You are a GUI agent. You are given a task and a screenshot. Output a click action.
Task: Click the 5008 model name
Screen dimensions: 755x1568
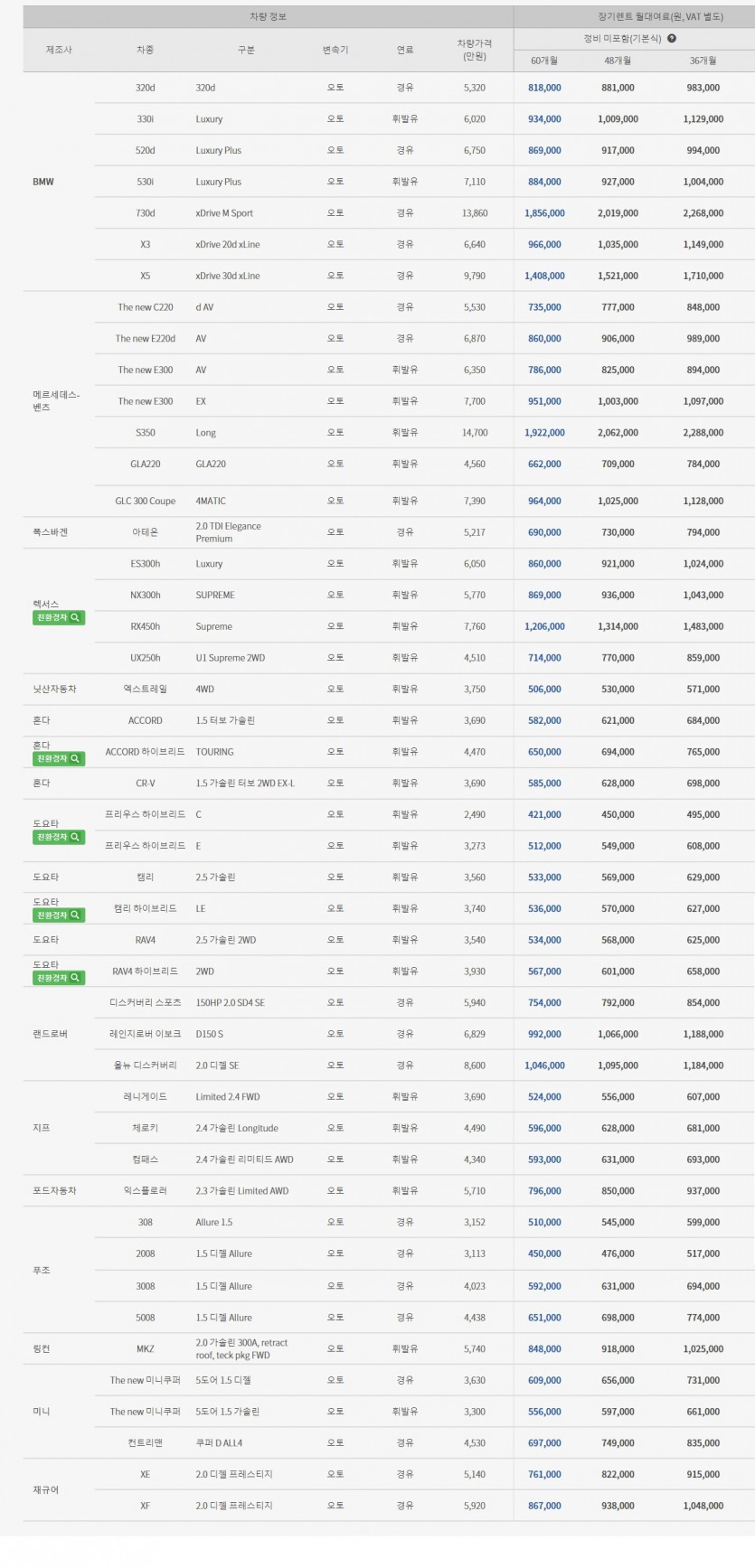(145, 1318)
